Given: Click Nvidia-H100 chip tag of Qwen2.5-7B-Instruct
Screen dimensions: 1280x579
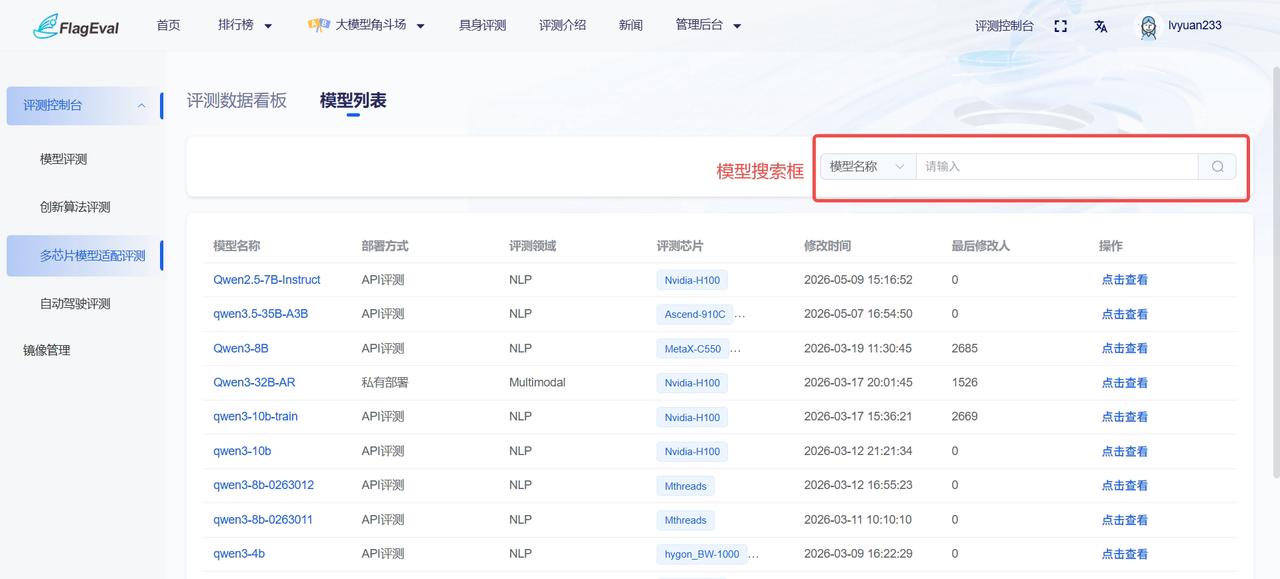Looking at the screenshot, I should pos(692,281).
